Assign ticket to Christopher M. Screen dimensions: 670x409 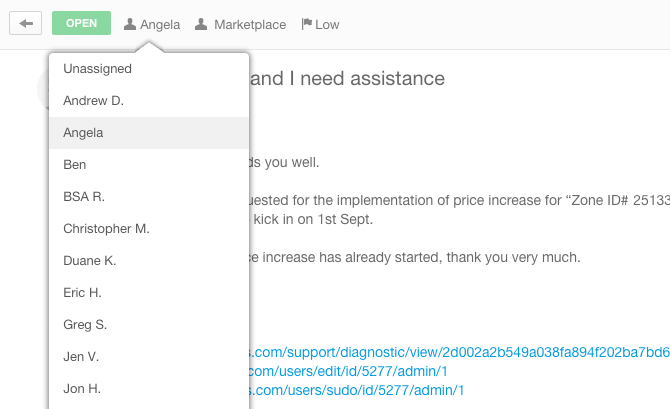coord(149,229)
